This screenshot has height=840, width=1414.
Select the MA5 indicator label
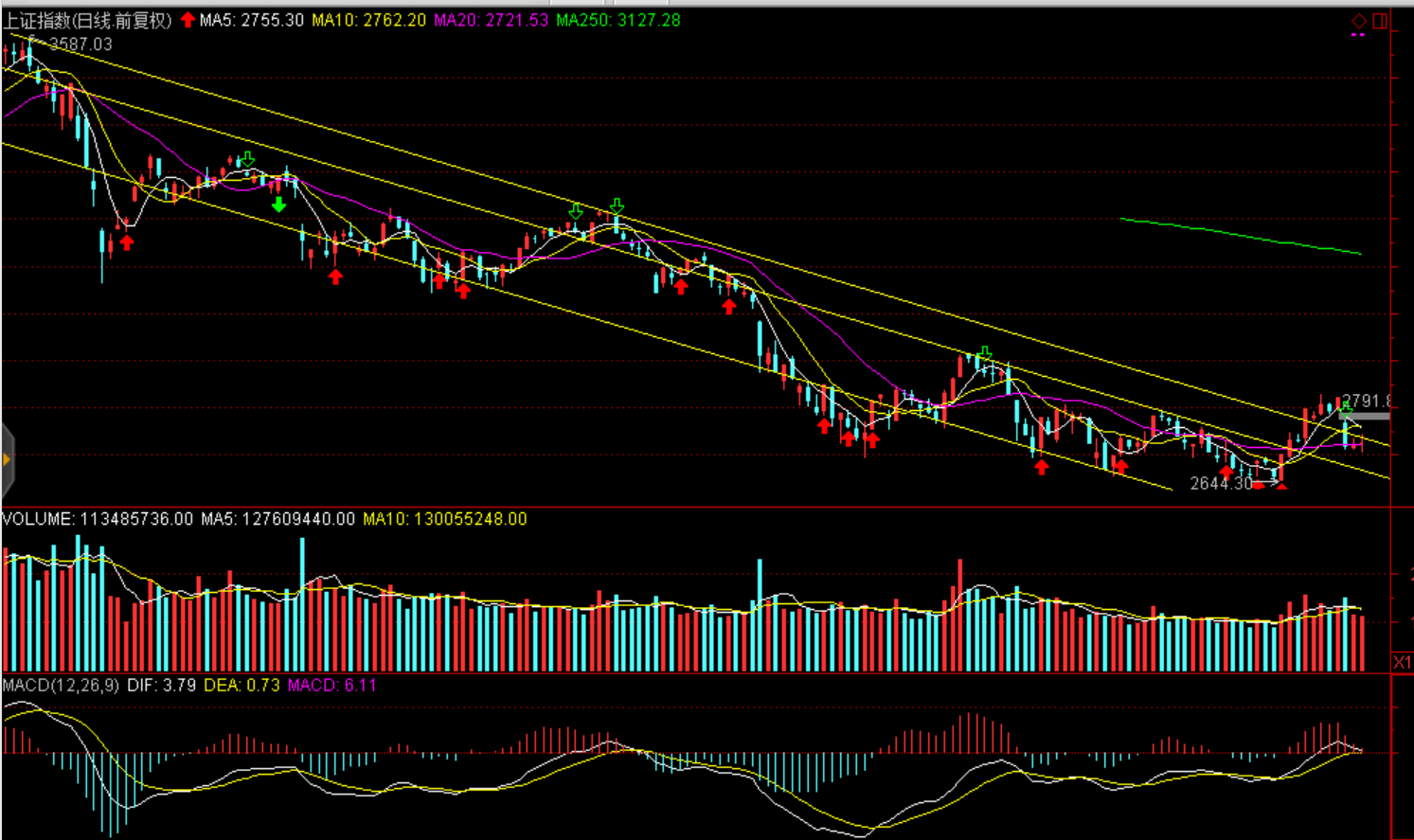point(251,20)
